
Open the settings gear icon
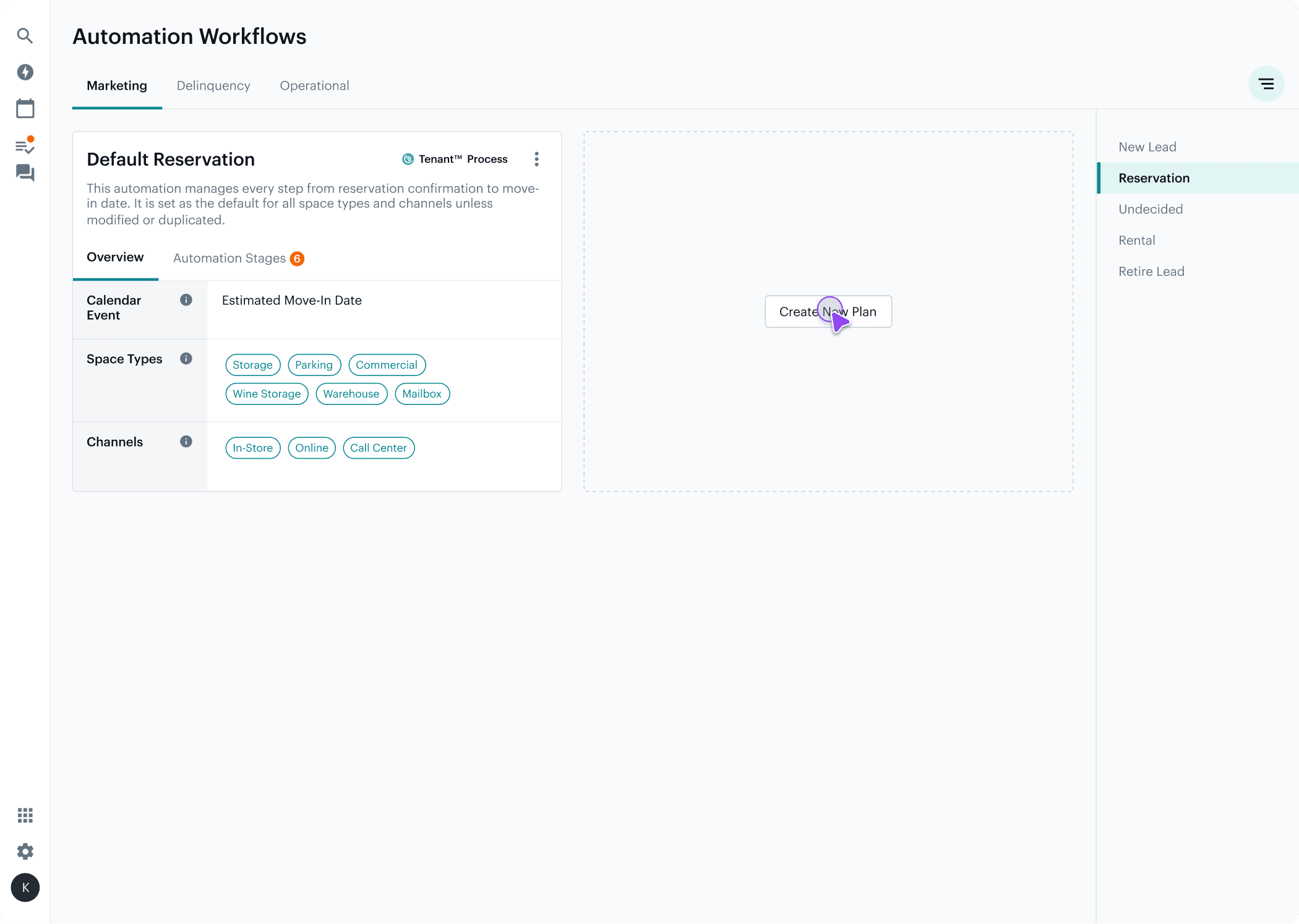[x=25, y=852]
